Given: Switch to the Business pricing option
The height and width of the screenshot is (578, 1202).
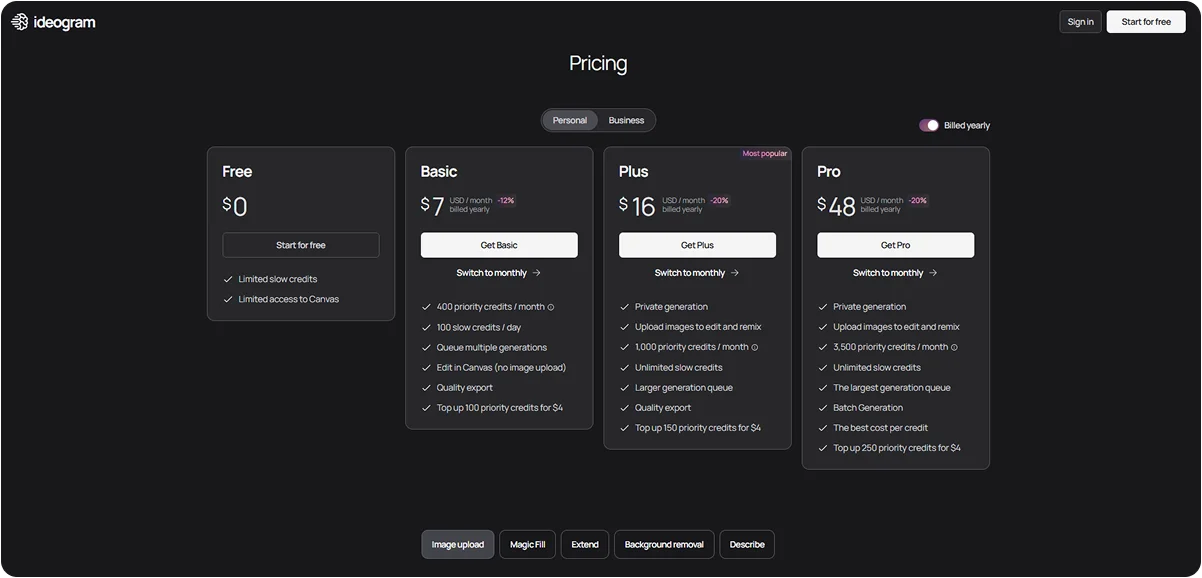Looking at the screenshot, I should [x=627, y=119].
